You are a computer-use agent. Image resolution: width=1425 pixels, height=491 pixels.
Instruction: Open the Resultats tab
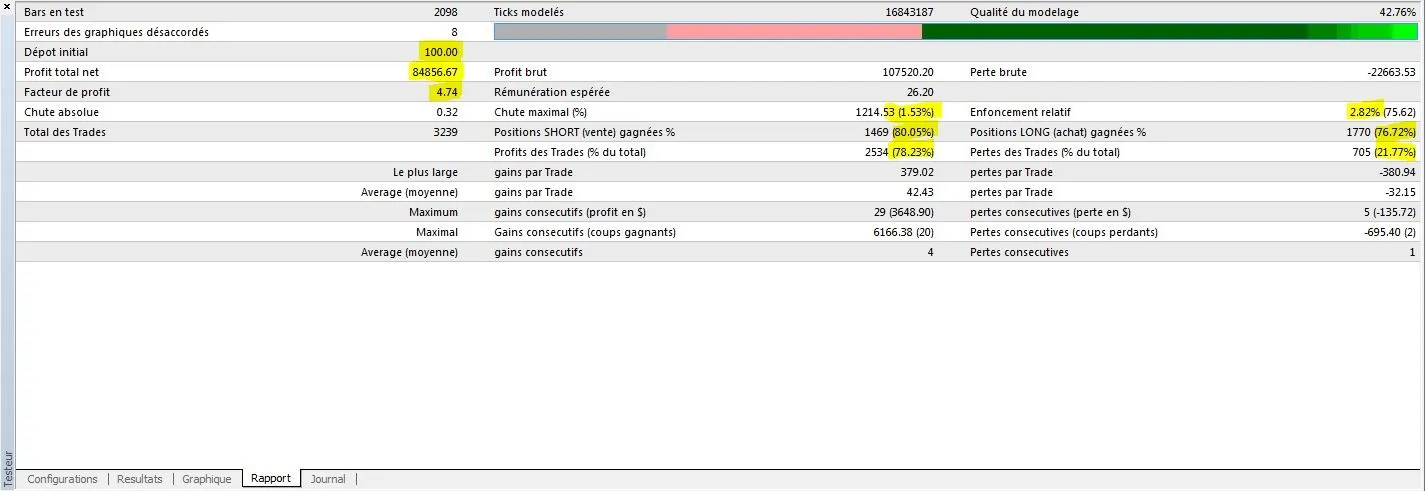pos(139,479)
